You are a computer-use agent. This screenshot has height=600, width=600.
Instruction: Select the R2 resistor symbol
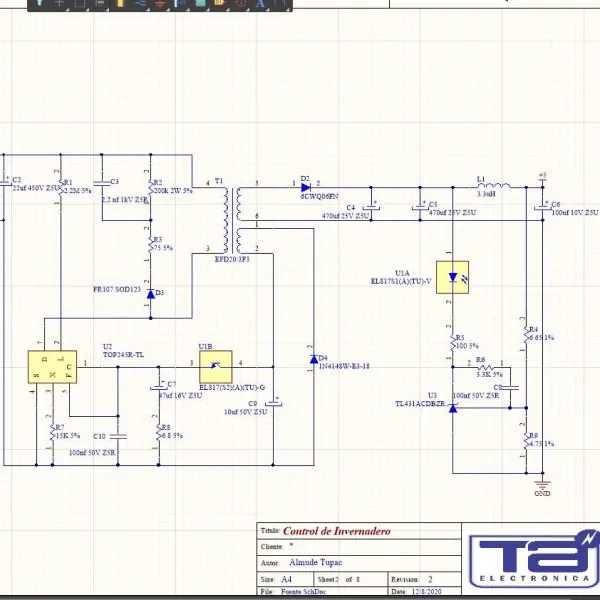[150, 188]
